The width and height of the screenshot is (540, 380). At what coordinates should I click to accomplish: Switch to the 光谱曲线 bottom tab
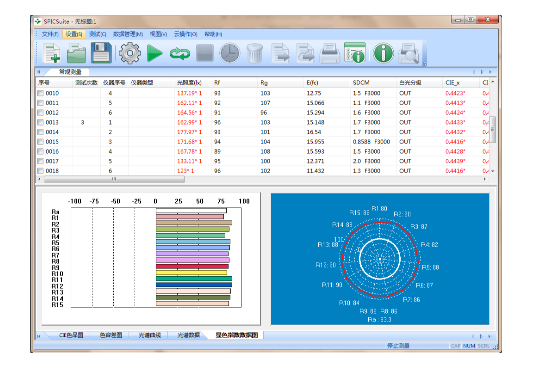[x=150, y=335]
